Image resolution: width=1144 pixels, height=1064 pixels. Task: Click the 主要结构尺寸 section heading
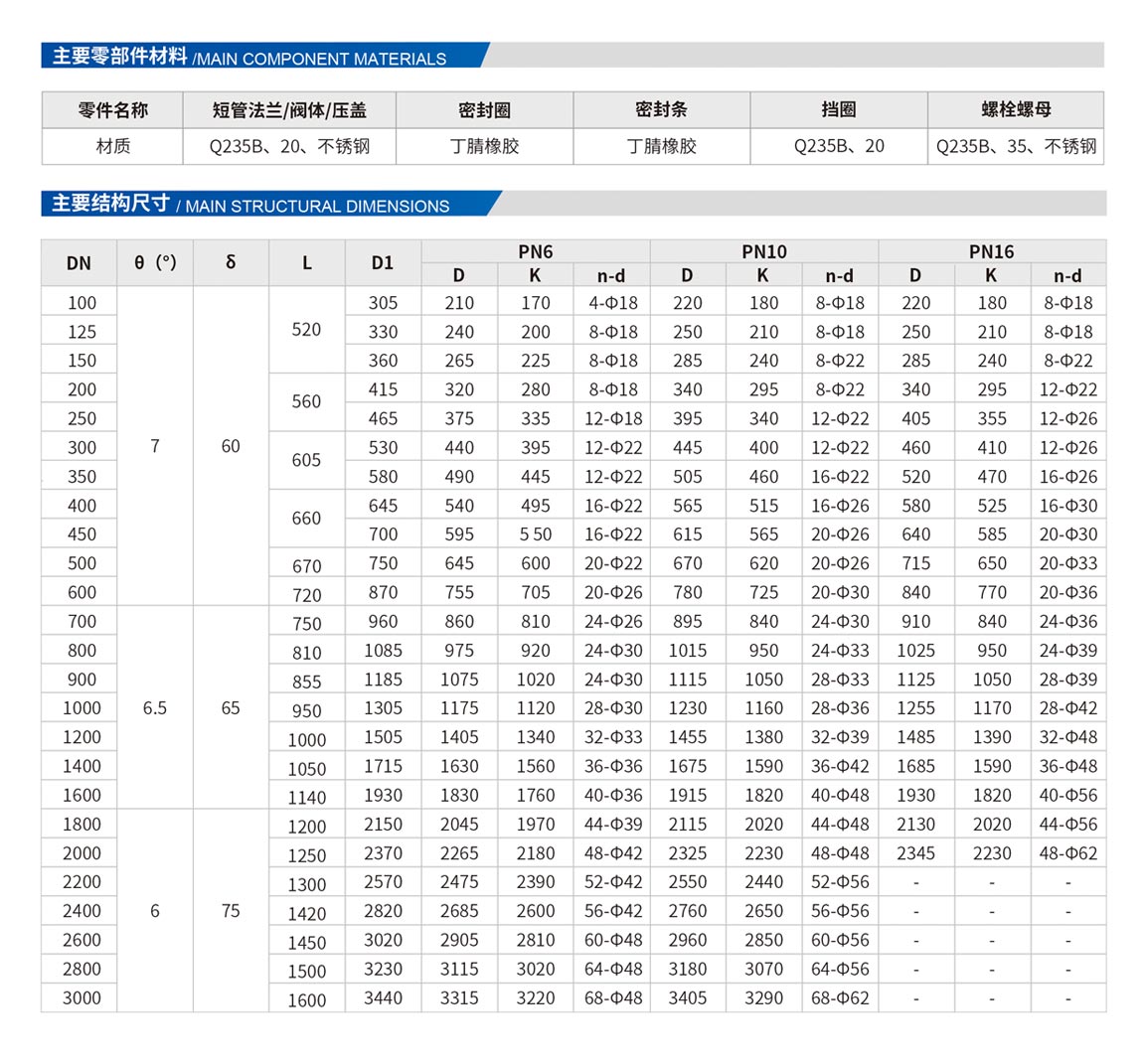(x=111, y=204)
